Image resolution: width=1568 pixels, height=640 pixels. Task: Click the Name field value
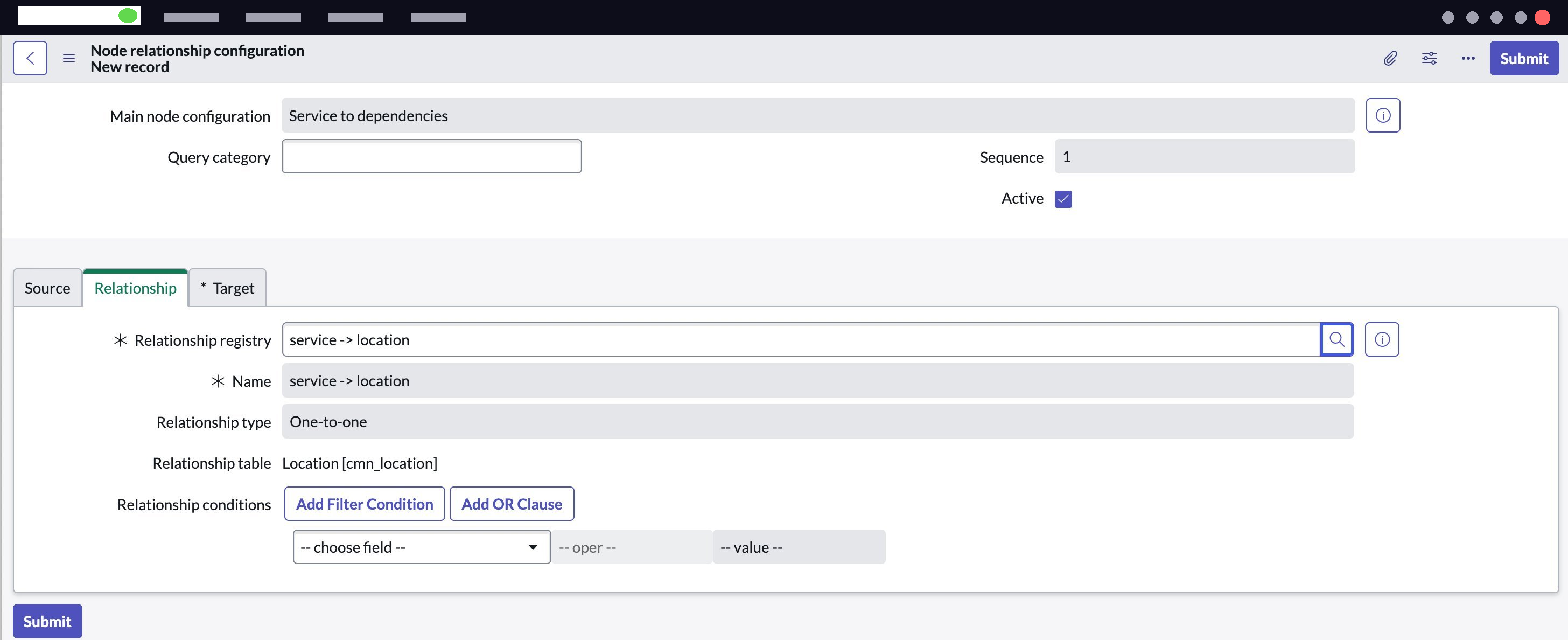[x=818, y=380]
